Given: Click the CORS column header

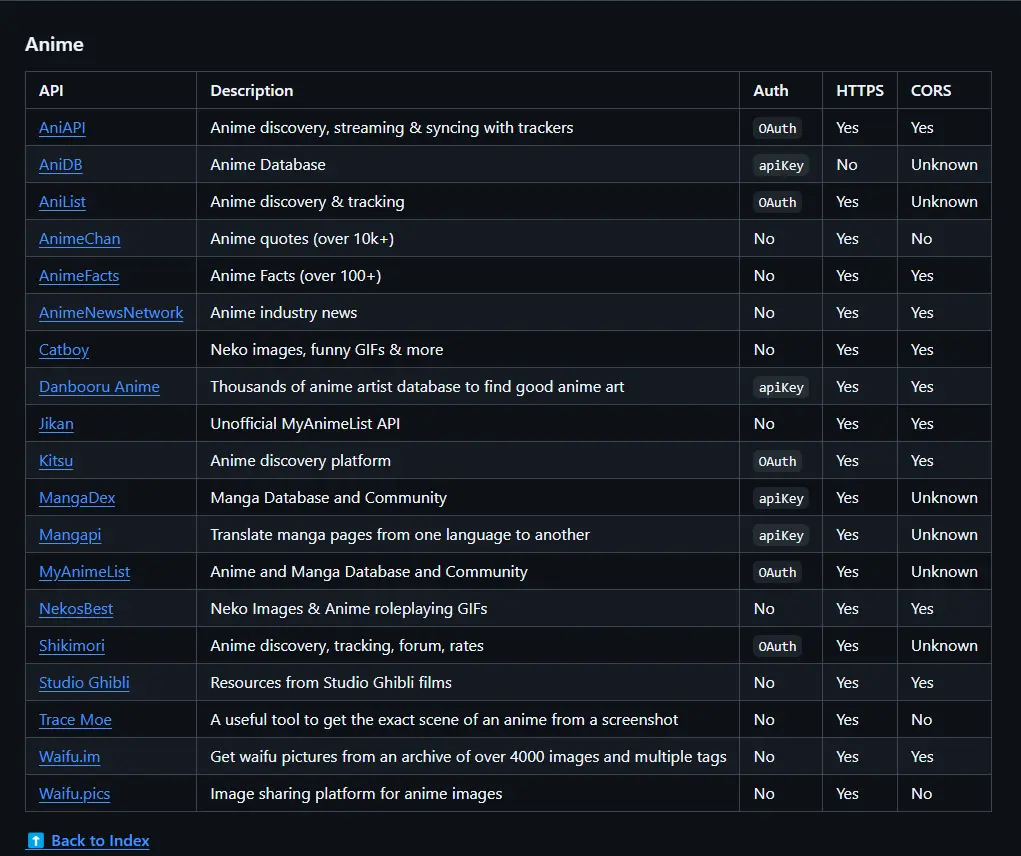Looking at the screenshot, I should (930, 90).
